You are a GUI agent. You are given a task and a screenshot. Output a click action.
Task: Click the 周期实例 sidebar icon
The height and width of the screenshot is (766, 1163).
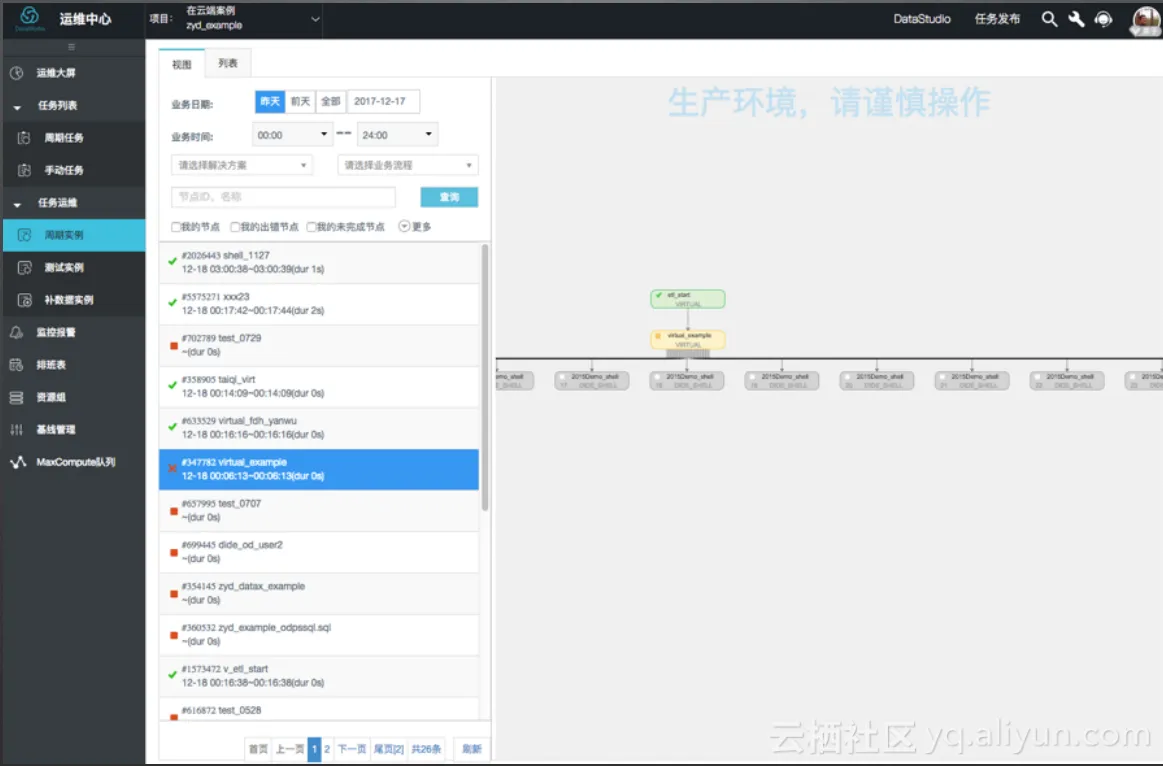[24, 235]
